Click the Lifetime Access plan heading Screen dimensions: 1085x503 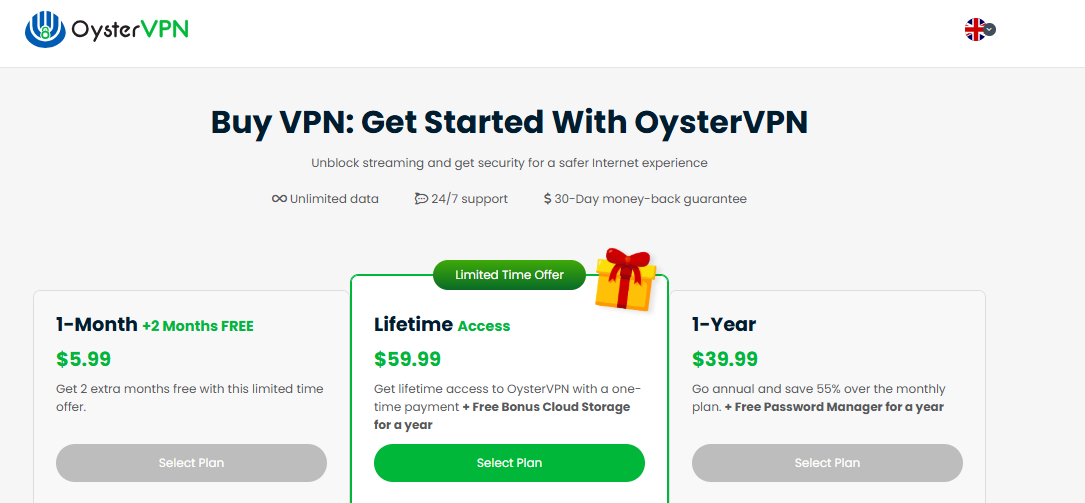[441, 325]
